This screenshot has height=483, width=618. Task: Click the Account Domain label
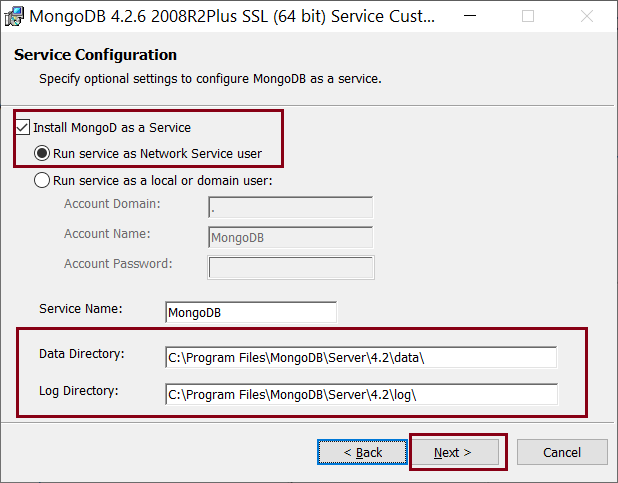[x=112, y=204]
